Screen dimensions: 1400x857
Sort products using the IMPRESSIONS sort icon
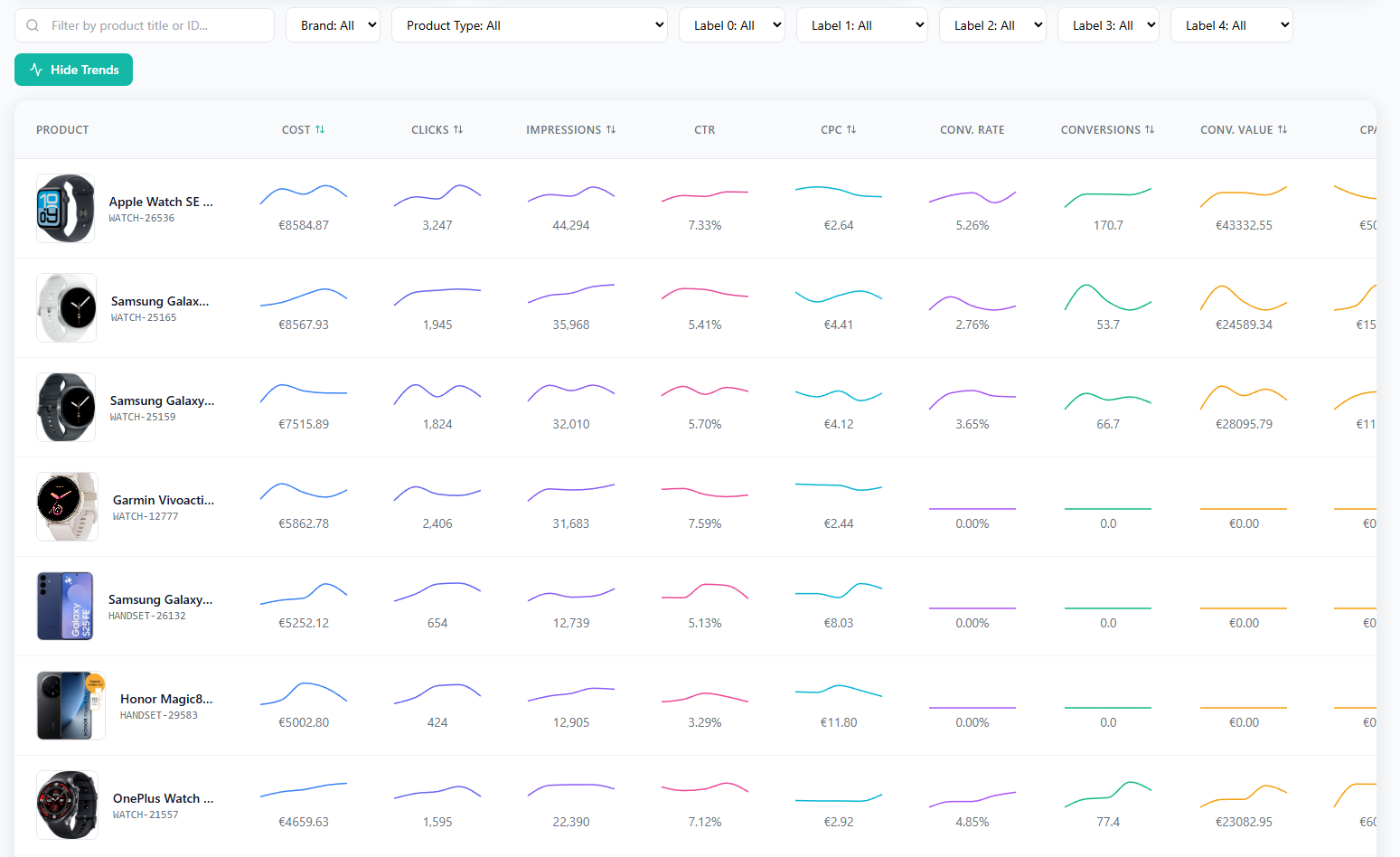[609, 128]
